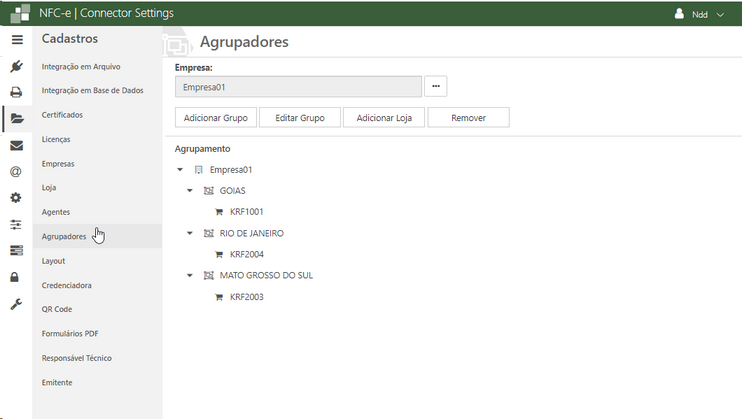Viewport: 742px width, 419px height.
Task: Click the server stack sidebar icon
Action: pyautogui.click(x=16, y=250)
